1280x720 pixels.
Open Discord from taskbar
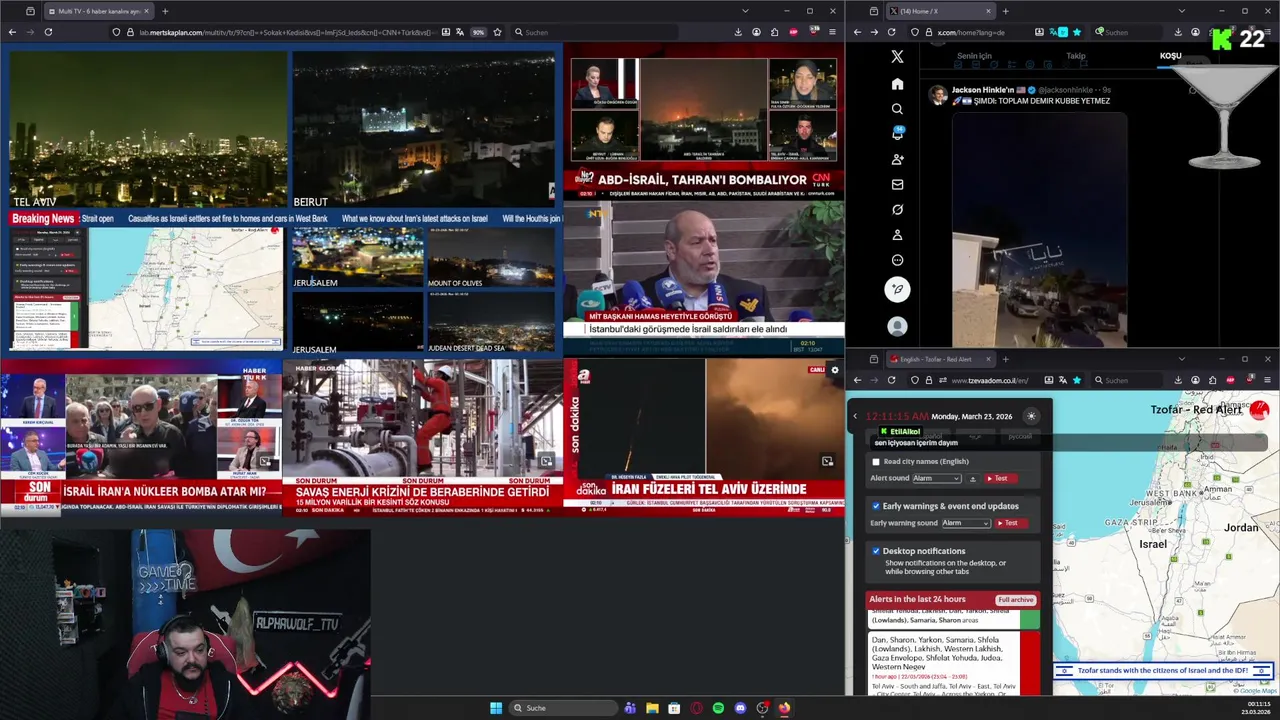coord(740,708)
